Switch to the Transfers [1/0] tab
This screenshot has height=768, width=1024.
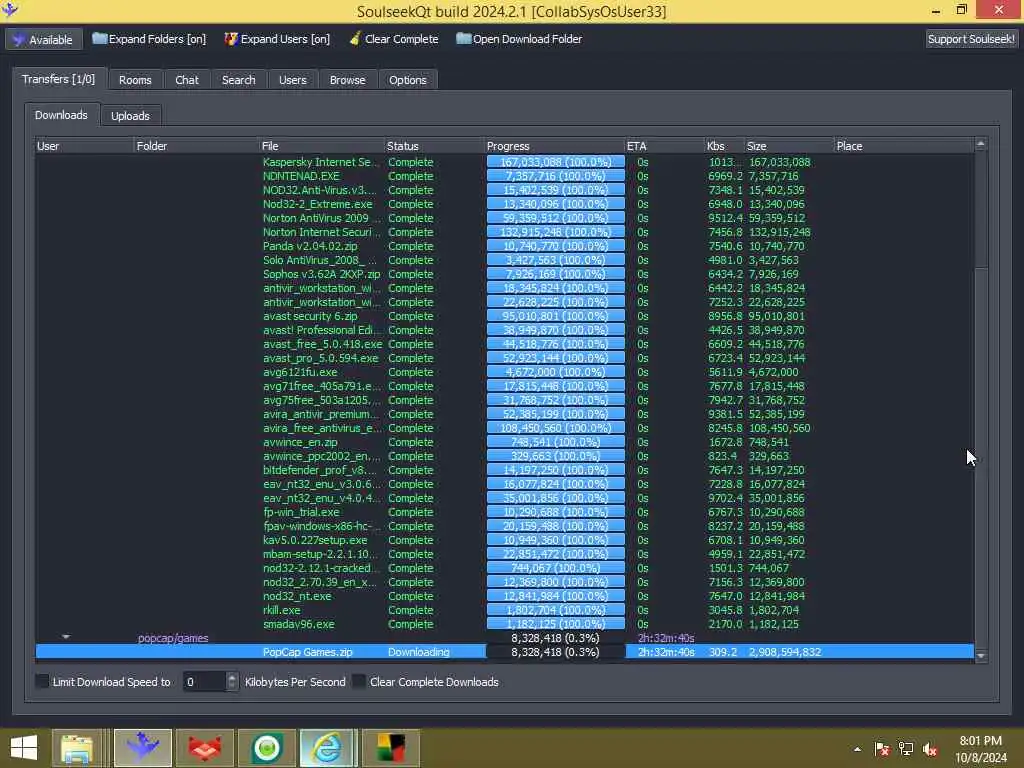pyautogui.click(x=59, y=79)
